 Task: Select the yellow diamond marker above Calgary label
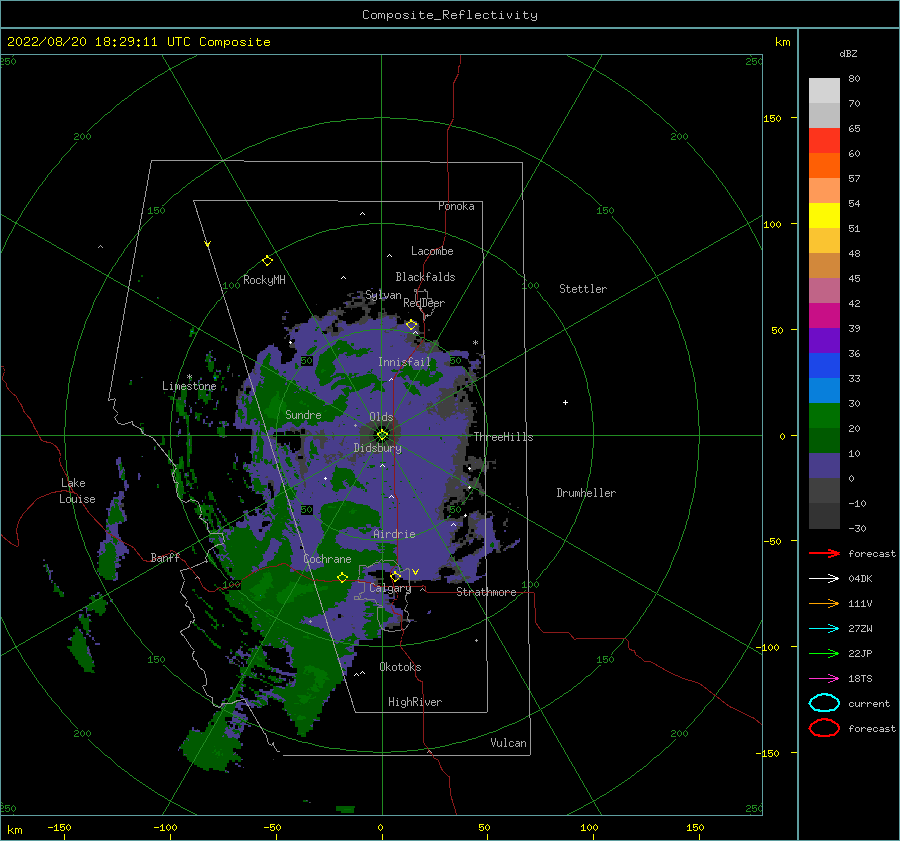395,576
